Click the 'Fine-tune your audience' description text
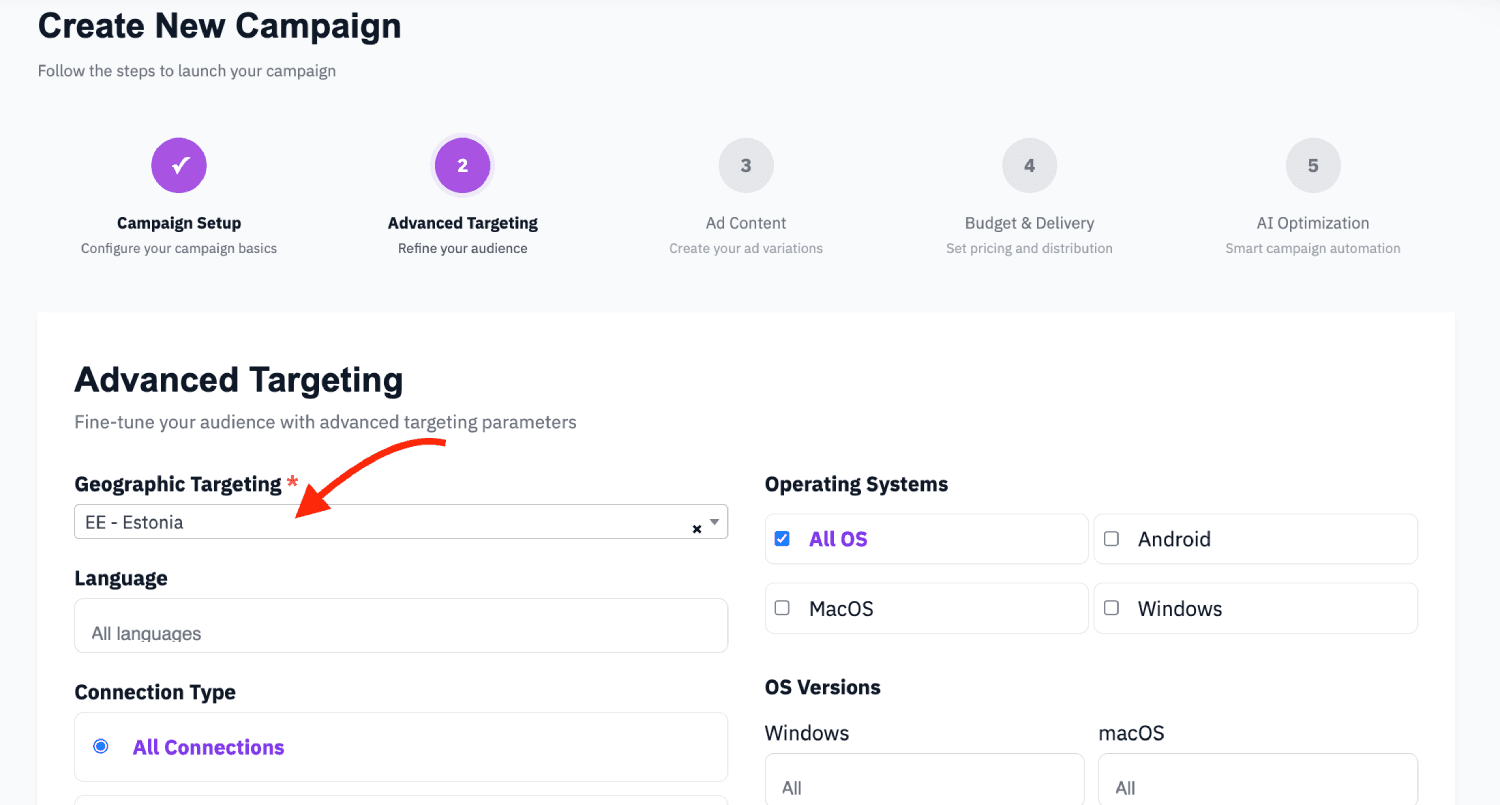This screenshot has height=805, width=1500. click(326, 422)
